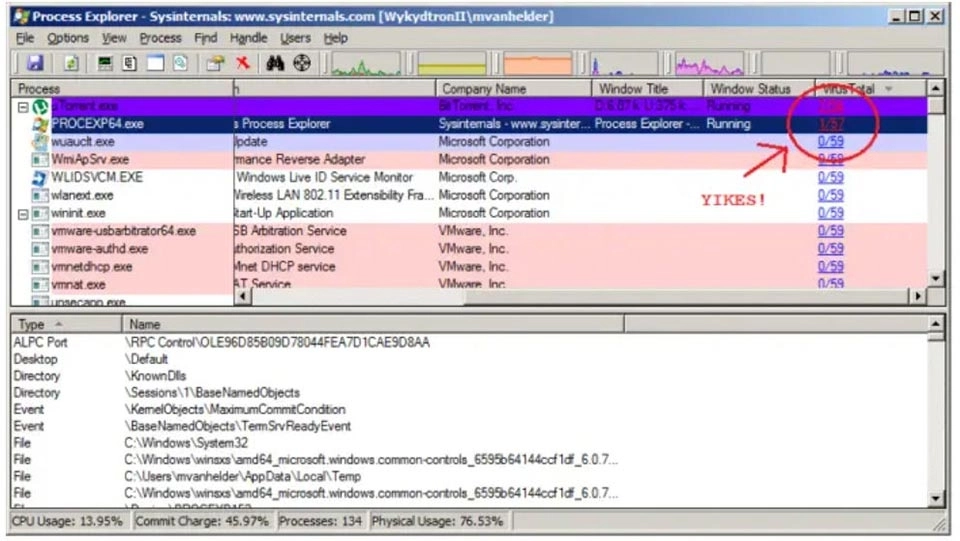Open the Options menu

(68, 38)
